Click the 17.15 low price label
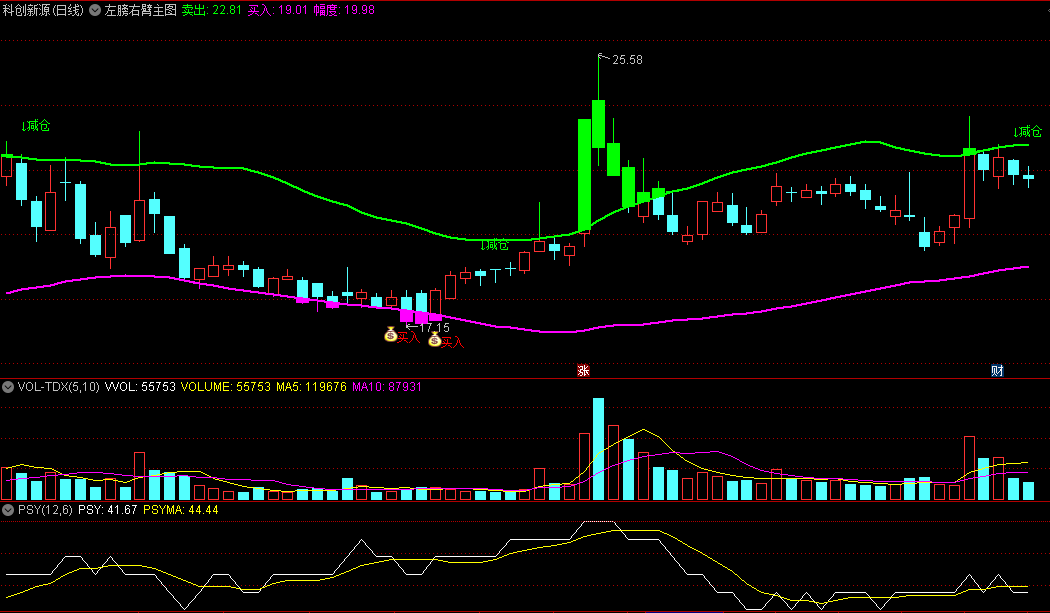 tap(435, 328)
